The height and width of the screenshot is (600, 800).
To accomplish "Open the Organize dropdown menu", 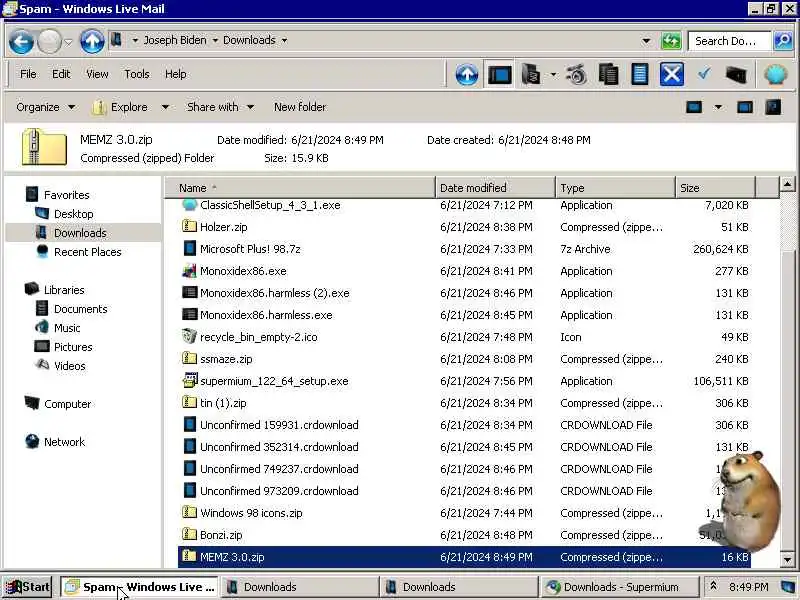I will pos(46,107).
